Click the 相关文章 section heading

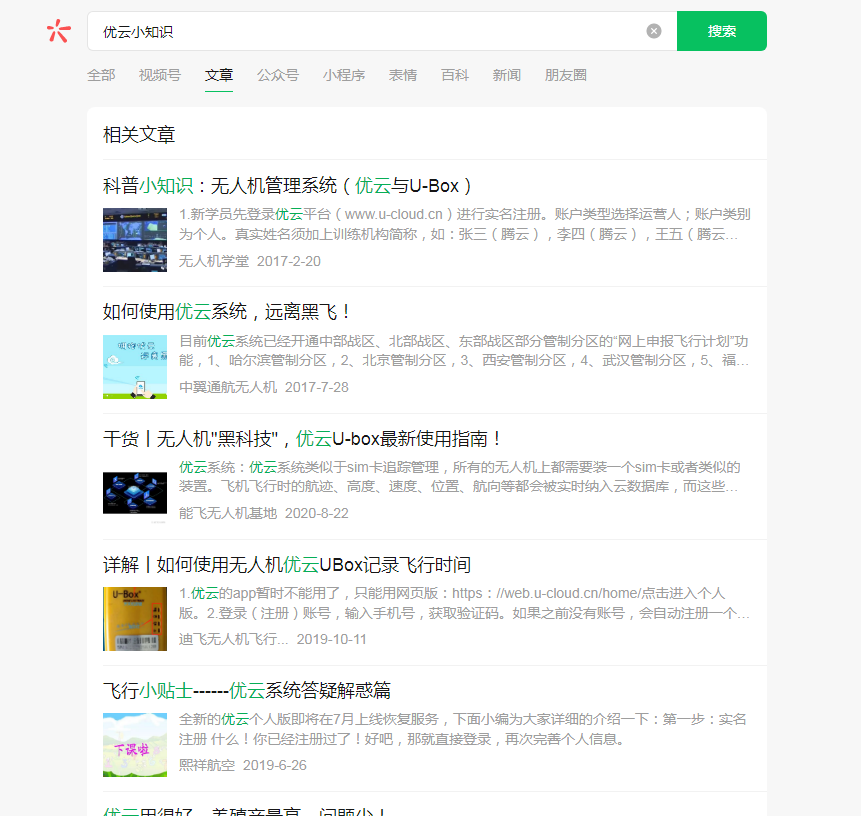[x=139, y=135]
